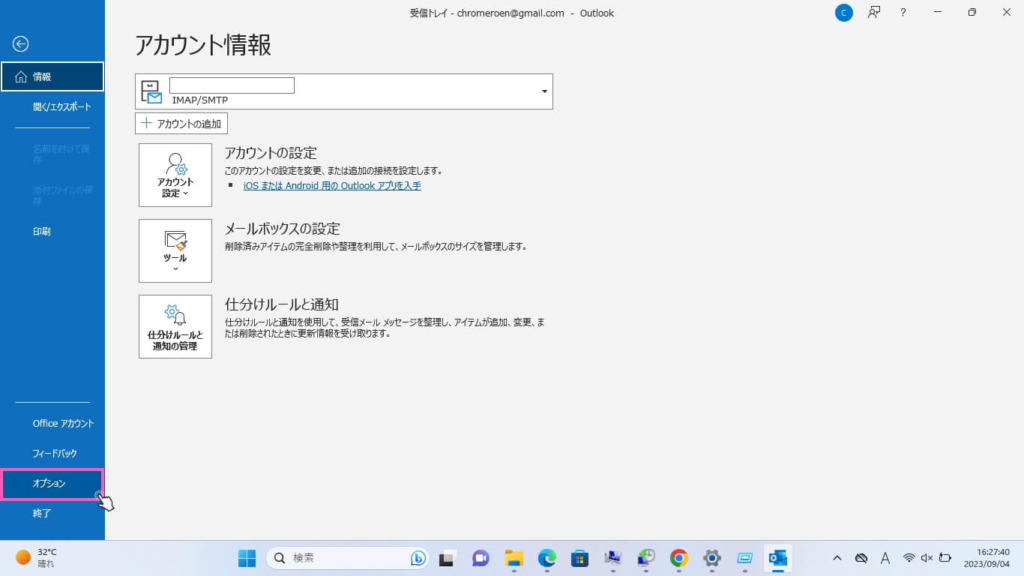Open File Explorer from the taskbar

pyautogui.click(x=514, y=558)
